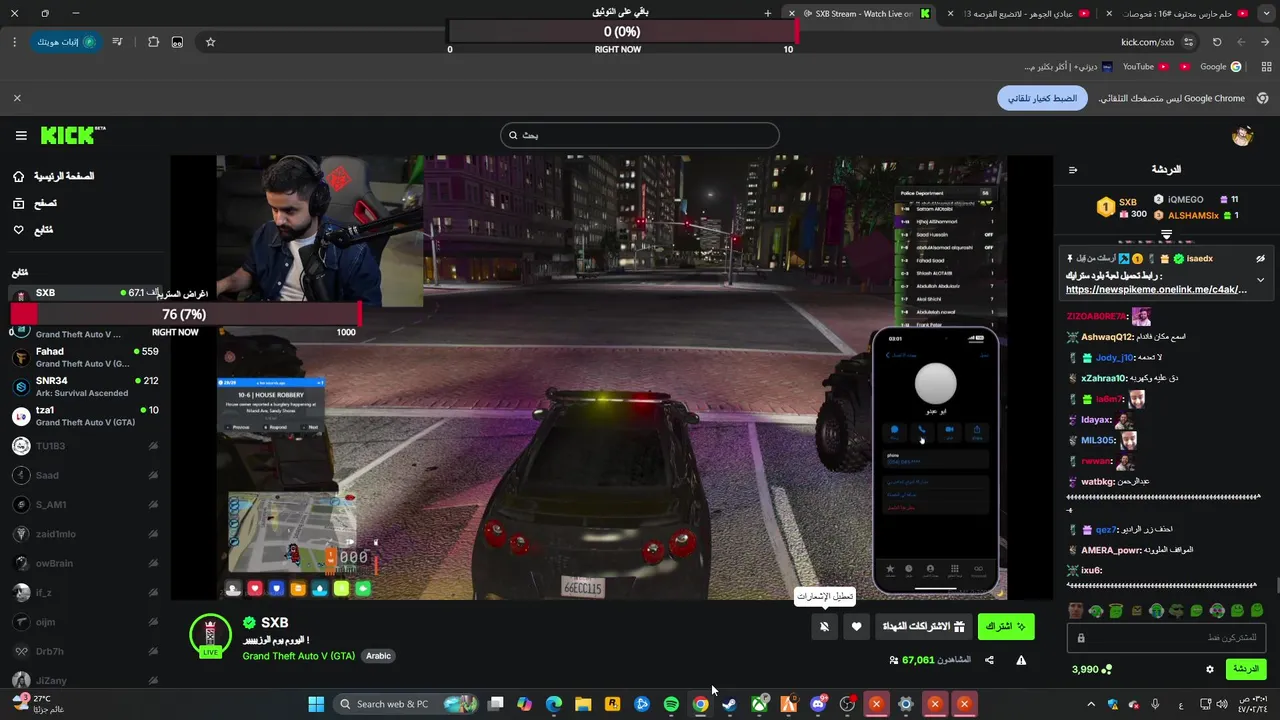The image size is (1280, 720).
Task: Open the Windows Start menu
Action: coord(316,704)
